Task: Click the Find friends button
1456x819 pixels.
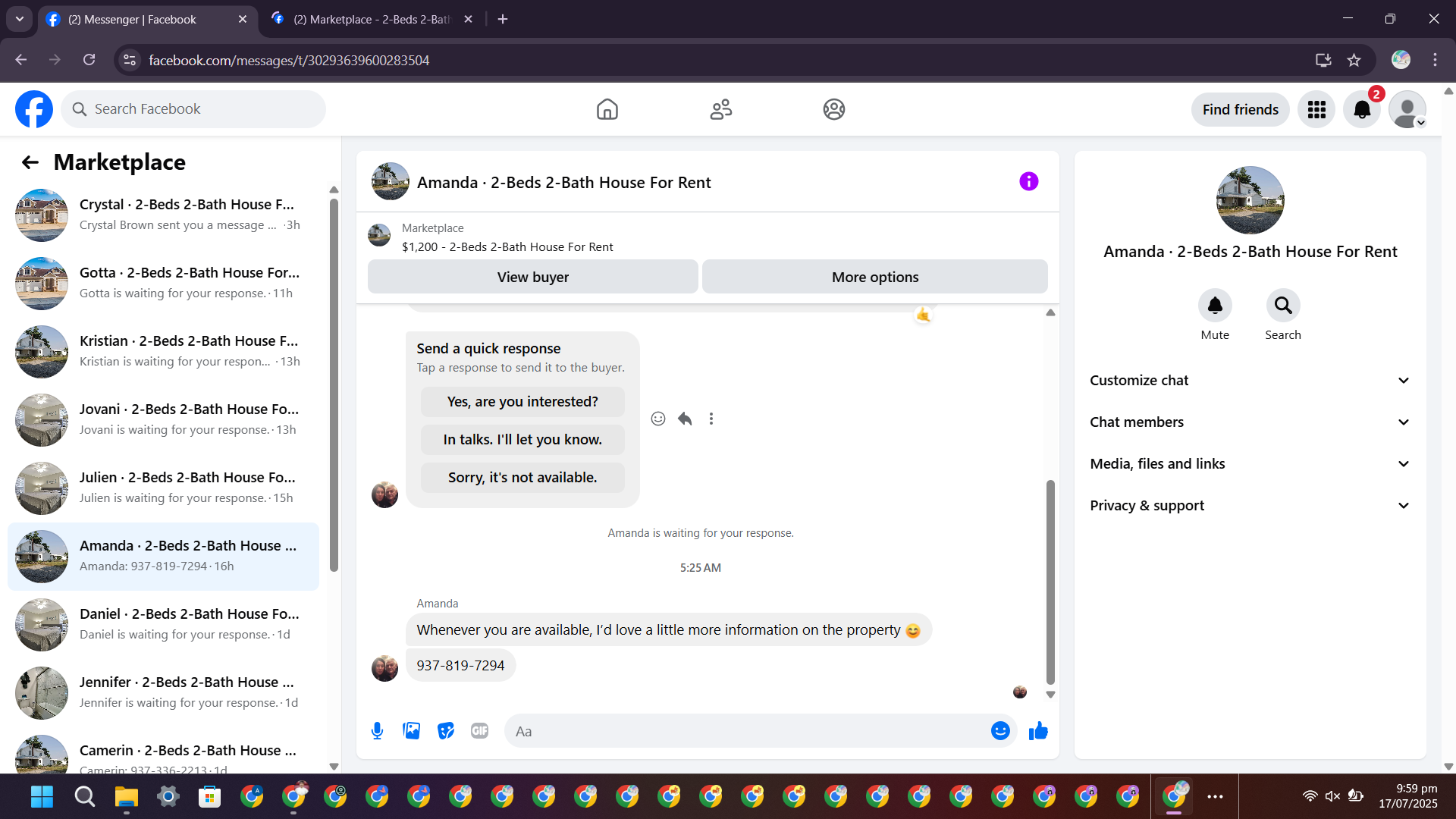Action: tap(1241, 110)
